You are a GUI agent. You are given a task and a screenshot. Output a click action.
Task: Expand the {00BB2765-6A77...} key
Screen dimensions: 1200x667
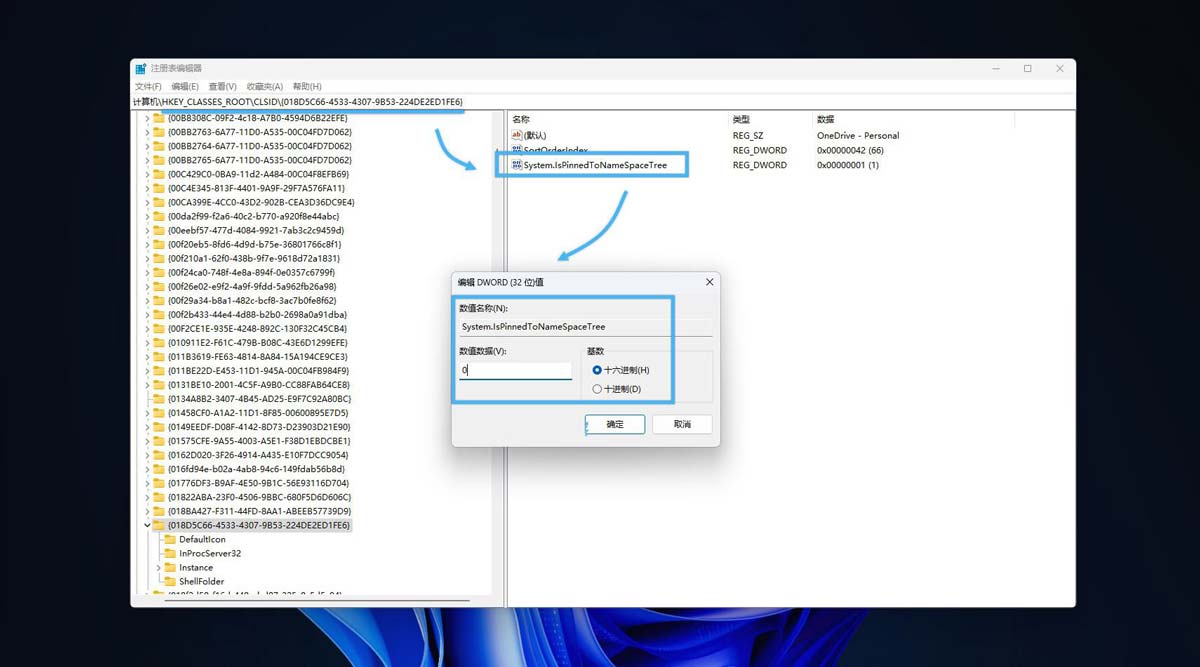146,159
